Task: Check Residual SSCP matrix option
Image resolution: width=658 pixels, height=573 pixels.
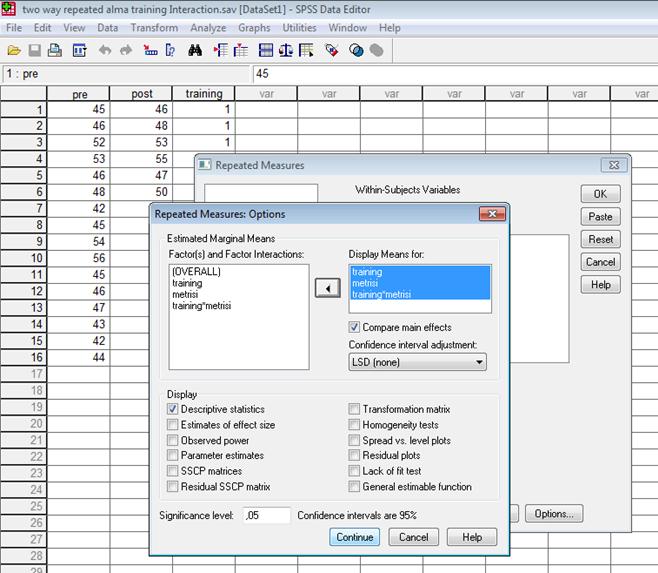Action: pos(172,487)
